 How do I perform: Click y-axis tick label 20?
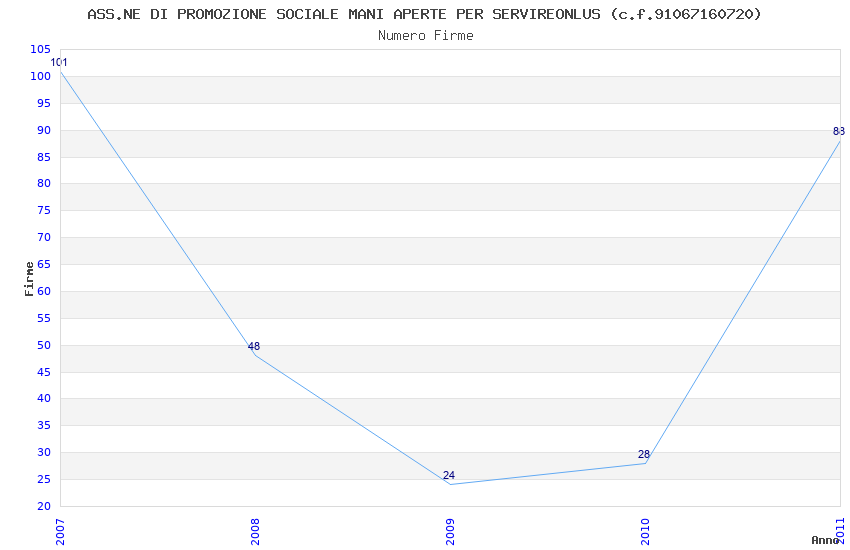click(x=44, y=506)
